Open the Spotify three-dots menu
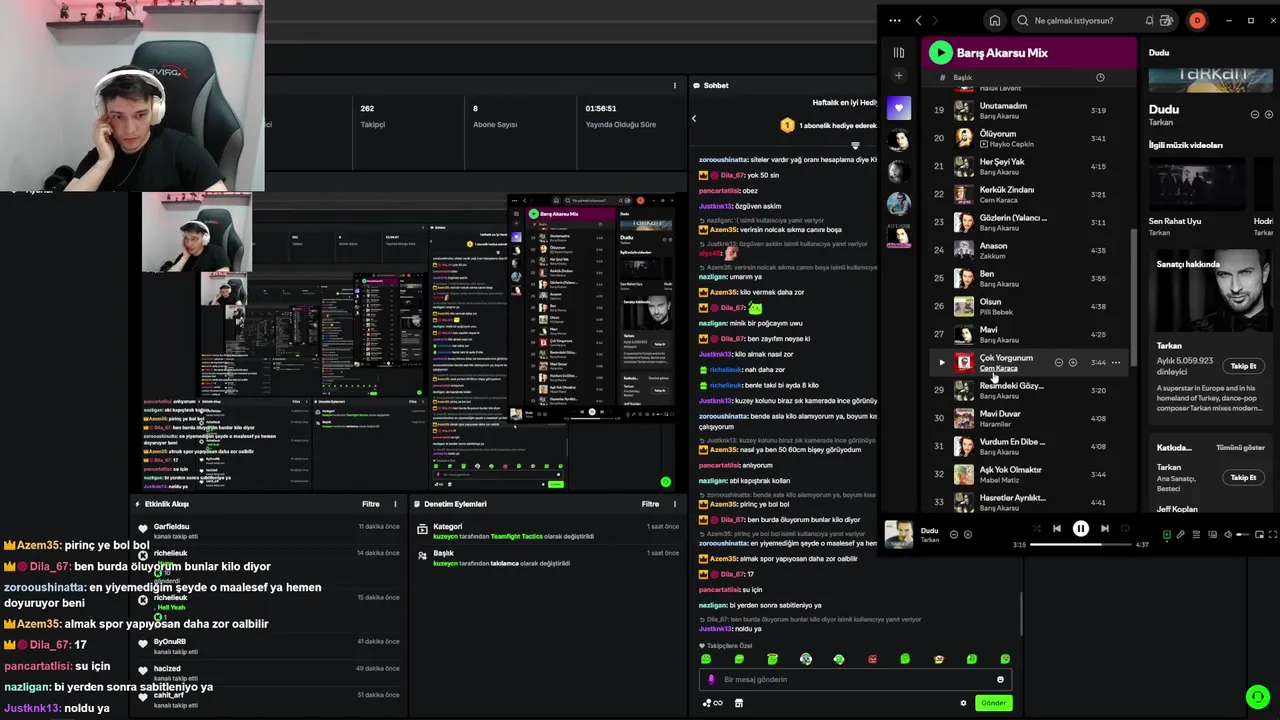The height and width of the screenshot is (720, 1280). coord(894,20)
